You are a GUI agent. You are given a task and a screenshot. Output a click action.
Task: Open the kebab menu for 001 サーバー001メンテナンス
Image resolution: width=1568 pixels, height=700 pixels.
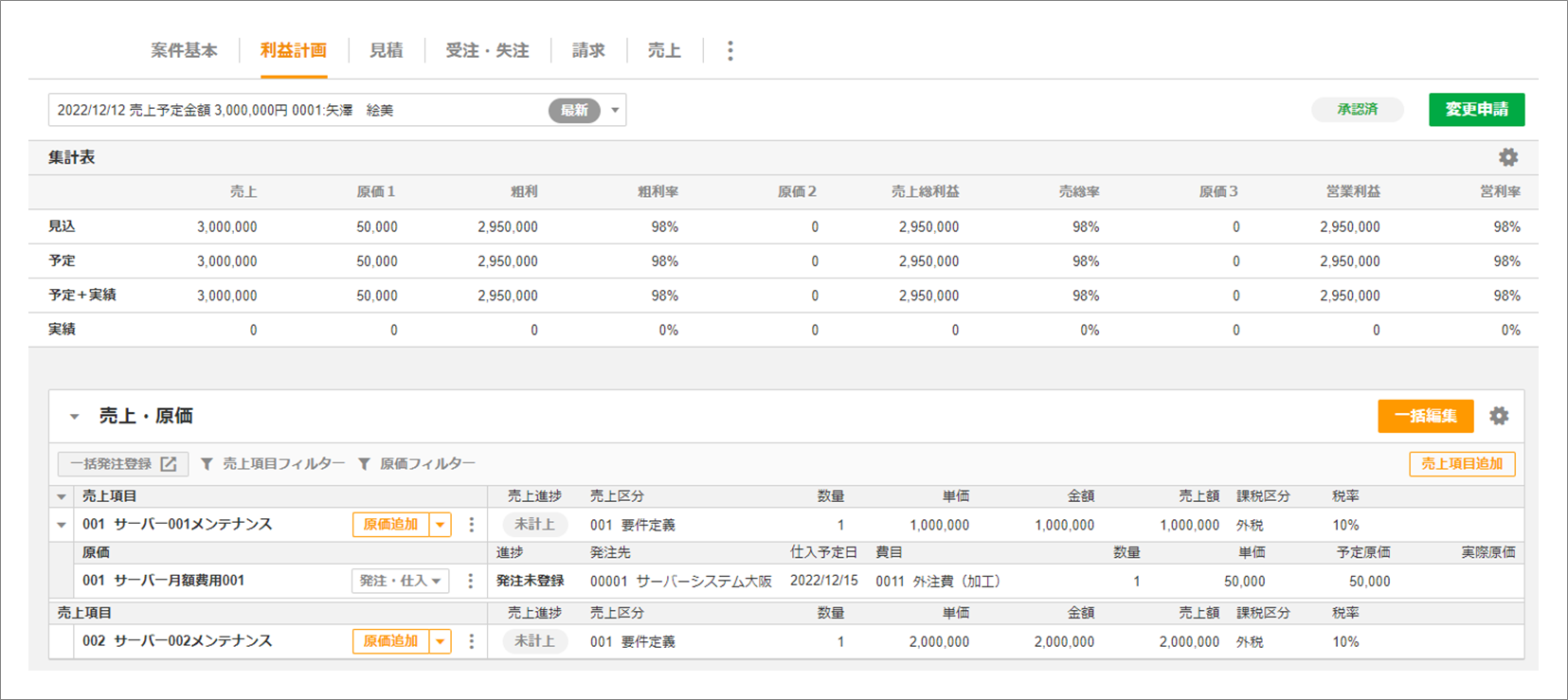click(x=472, y=525)
